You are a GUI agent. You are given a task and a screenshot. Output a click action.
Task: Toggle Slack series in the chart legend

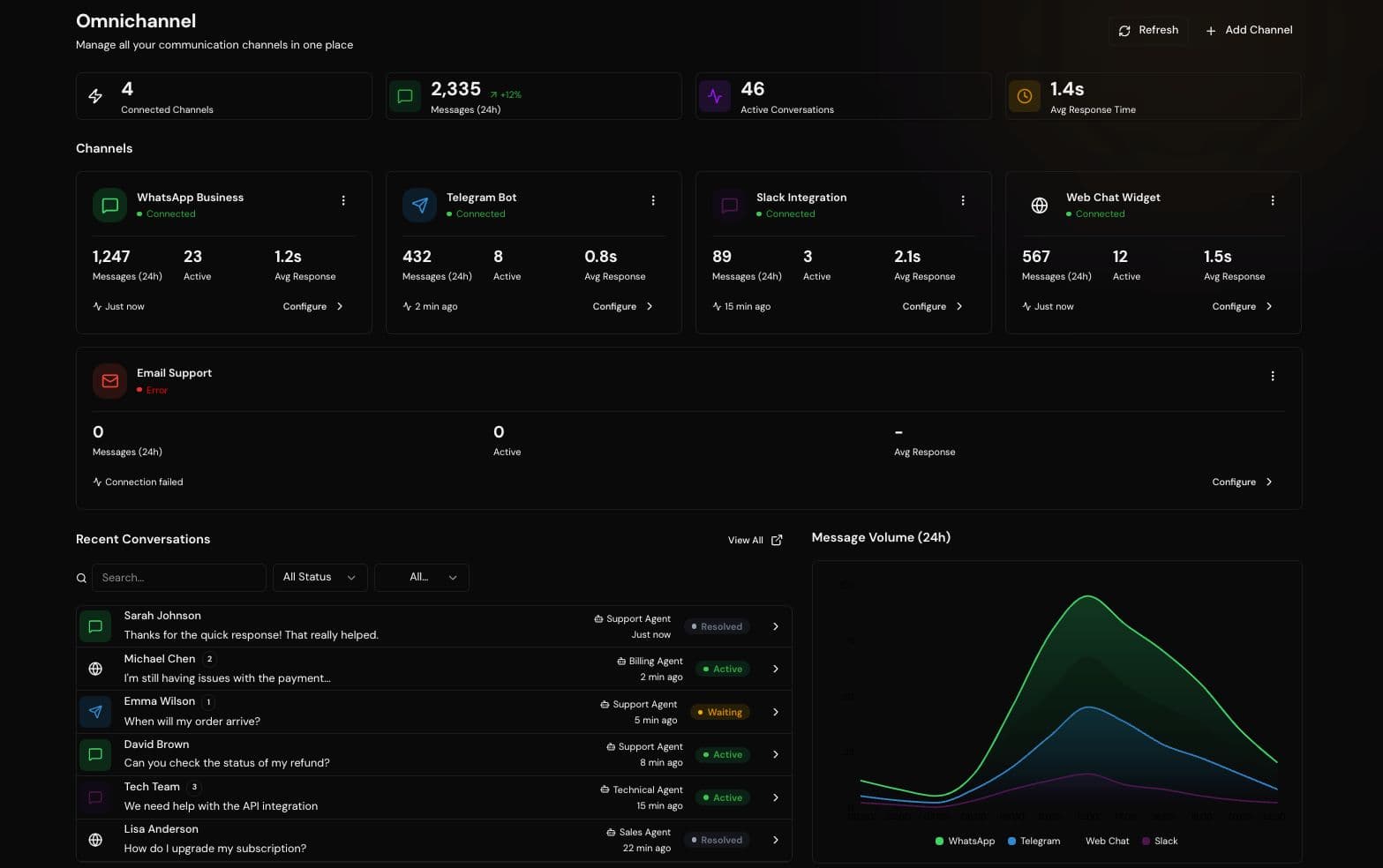pyautogui.click(x=1160, y=841)
